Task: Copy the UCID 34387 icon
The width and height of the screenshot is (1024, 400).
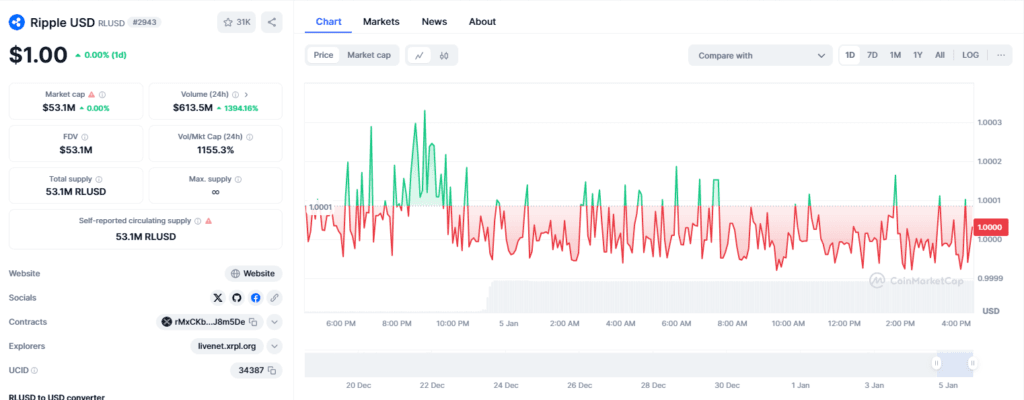Action: [x=272, y=370]
